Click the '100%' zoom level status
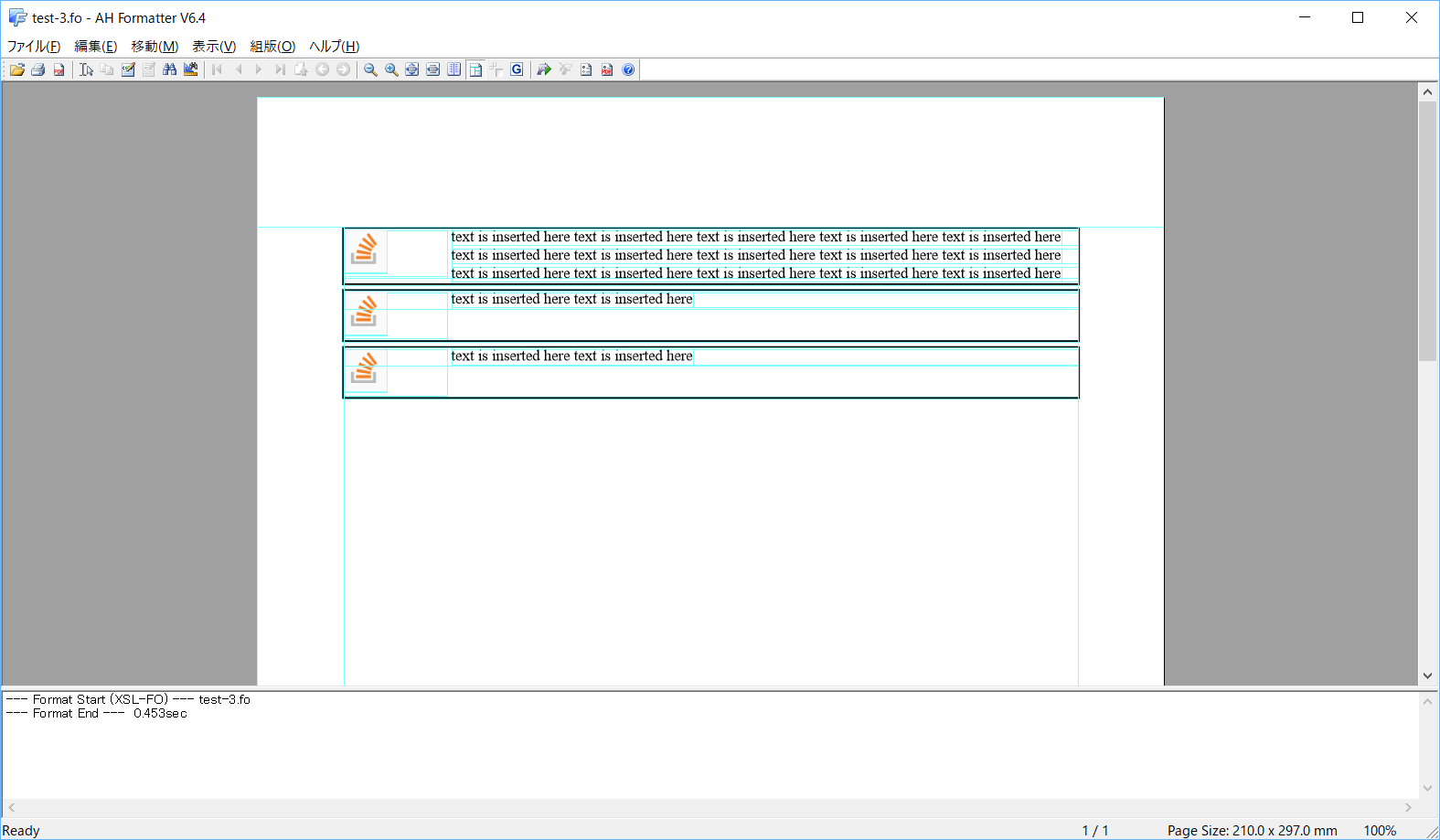 1380,831
